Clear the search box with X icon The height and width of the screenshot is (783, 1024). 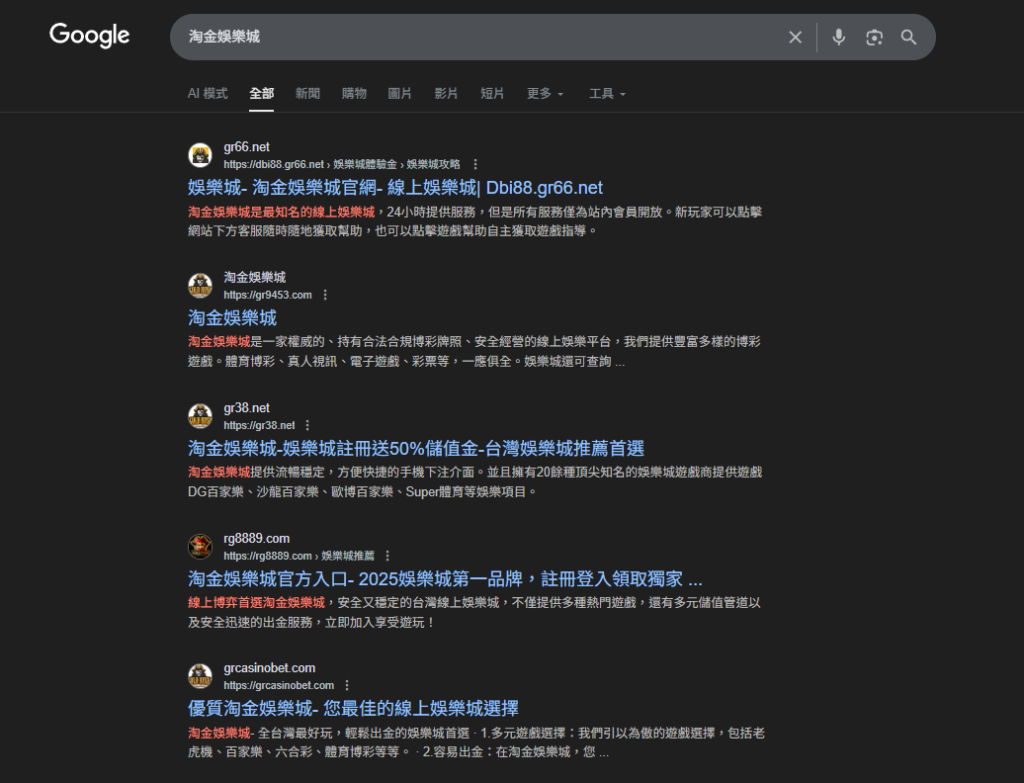[795, 37]
